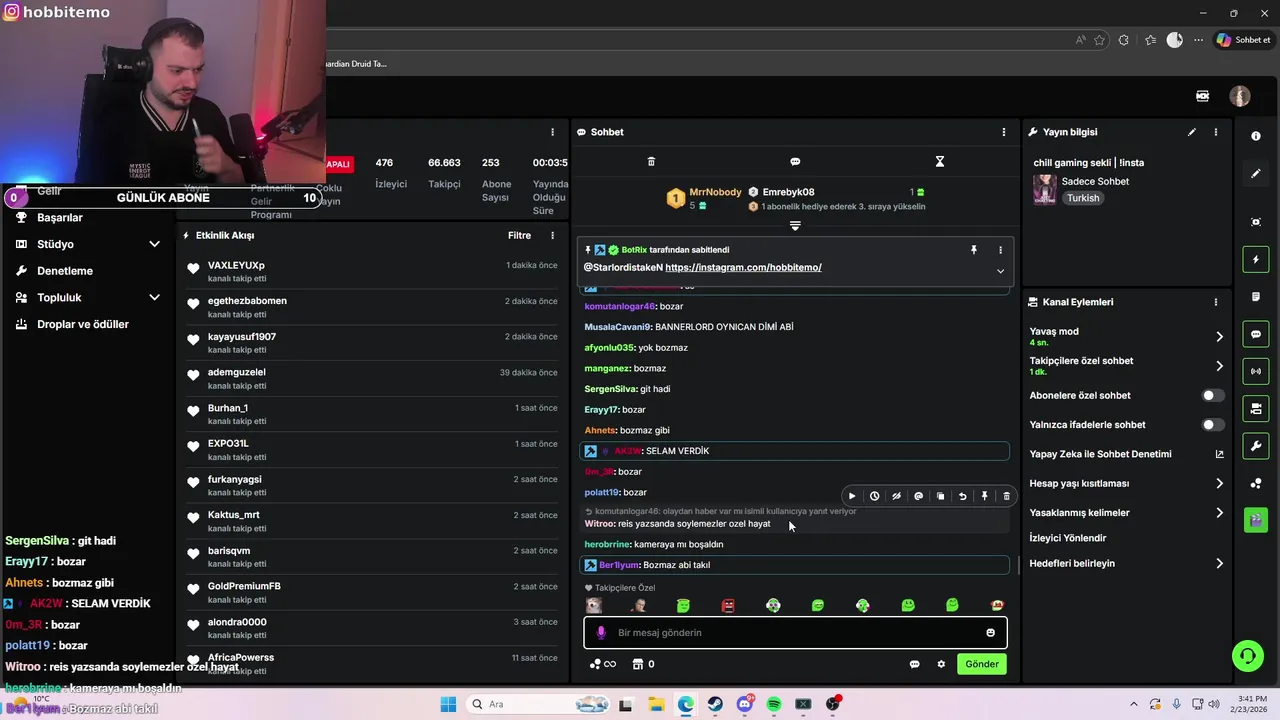This screenshot has height=720, width=1280.
Task: Open pinned message three-dot options
Action: pos(1000,250)
